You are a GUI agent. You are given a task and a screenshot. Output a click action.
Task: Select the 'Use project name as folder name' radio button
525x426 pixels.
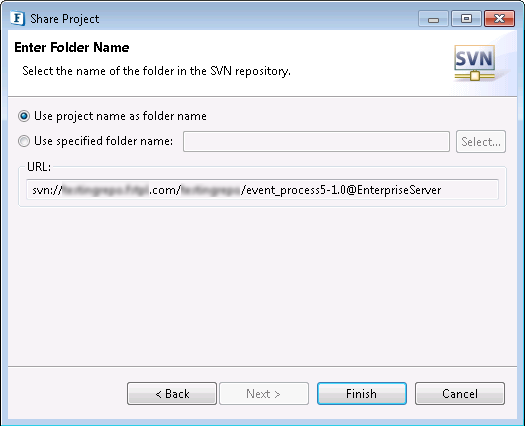point(24,116)
